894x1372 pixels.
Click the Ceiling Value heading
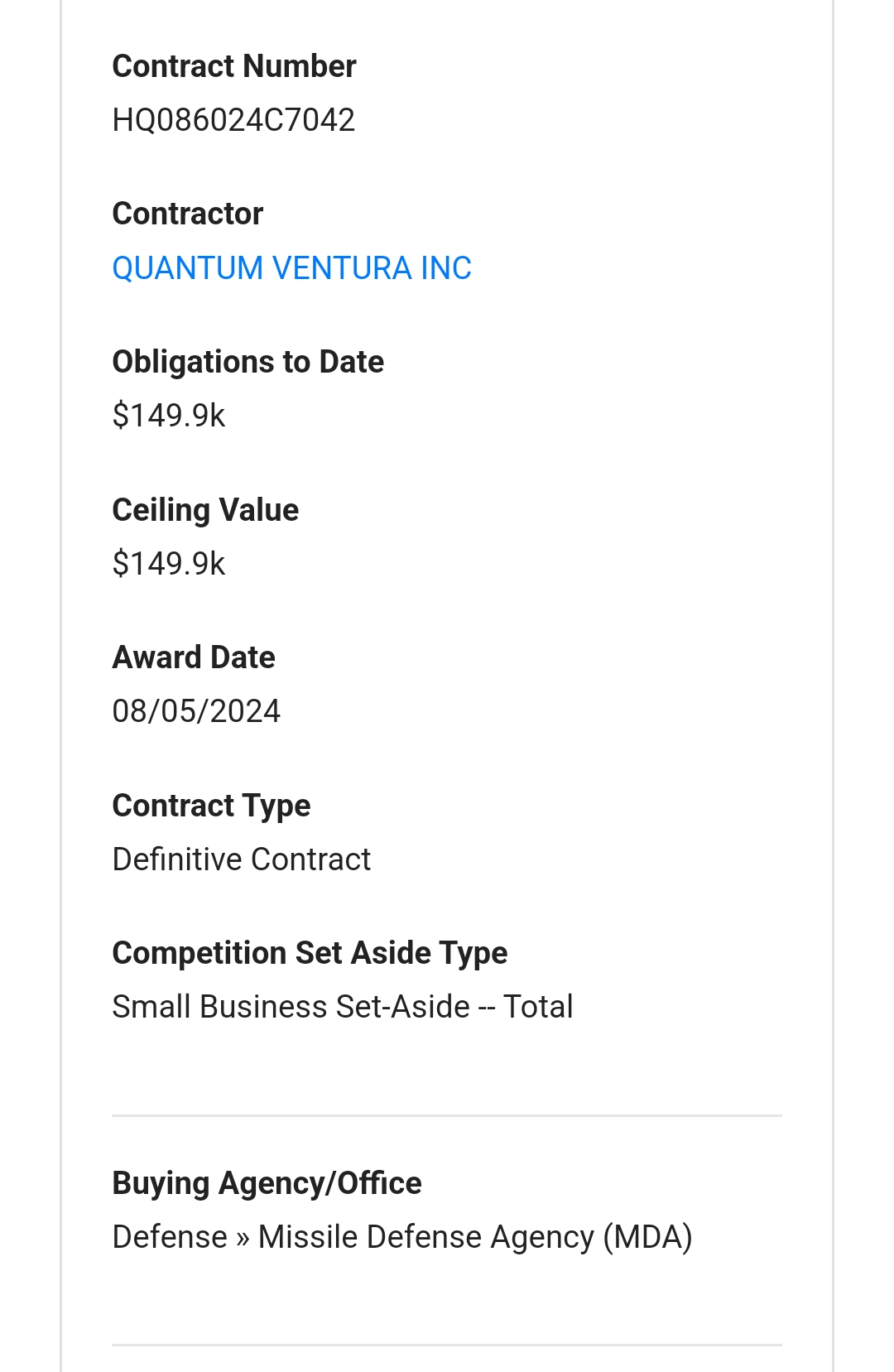tap(205, 510)
